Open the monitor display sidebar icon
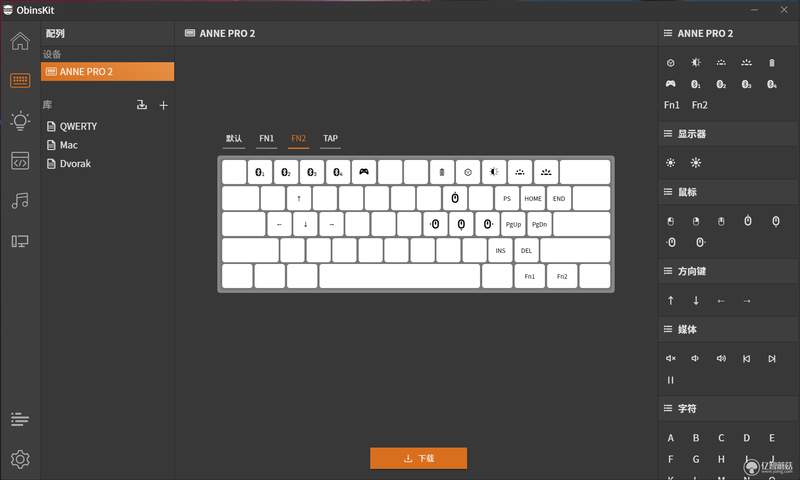800x480 pixels. click(20, 241)
